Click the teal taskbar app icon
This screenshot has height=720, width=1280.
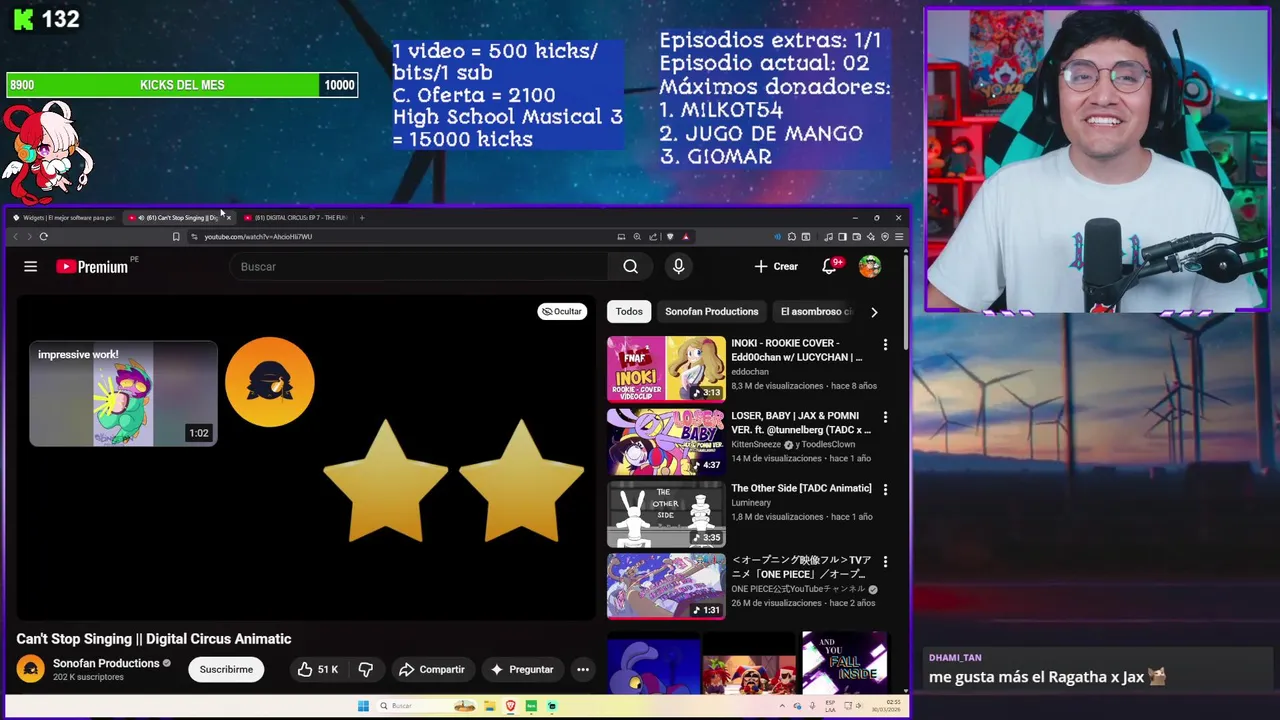point(552,706)
